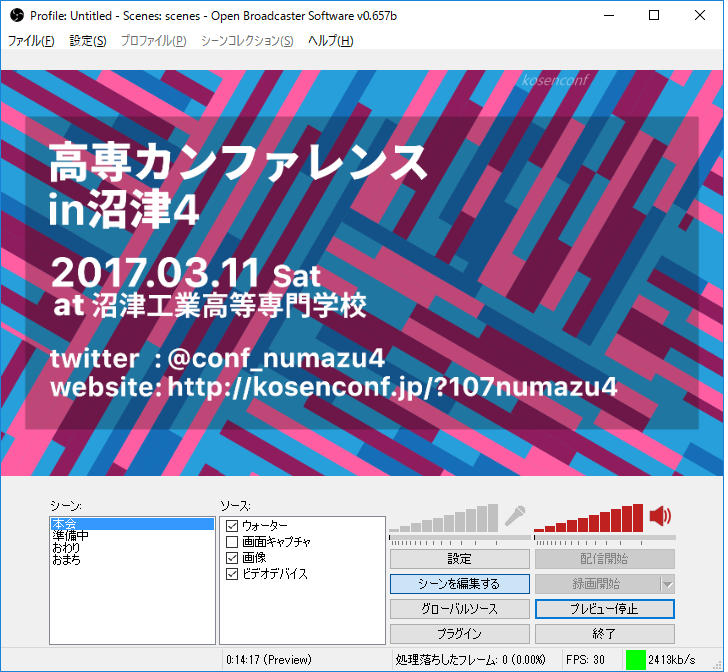Open the プラグイン button
This screenshot has width=728, height=672.
(x=459, y=634)
